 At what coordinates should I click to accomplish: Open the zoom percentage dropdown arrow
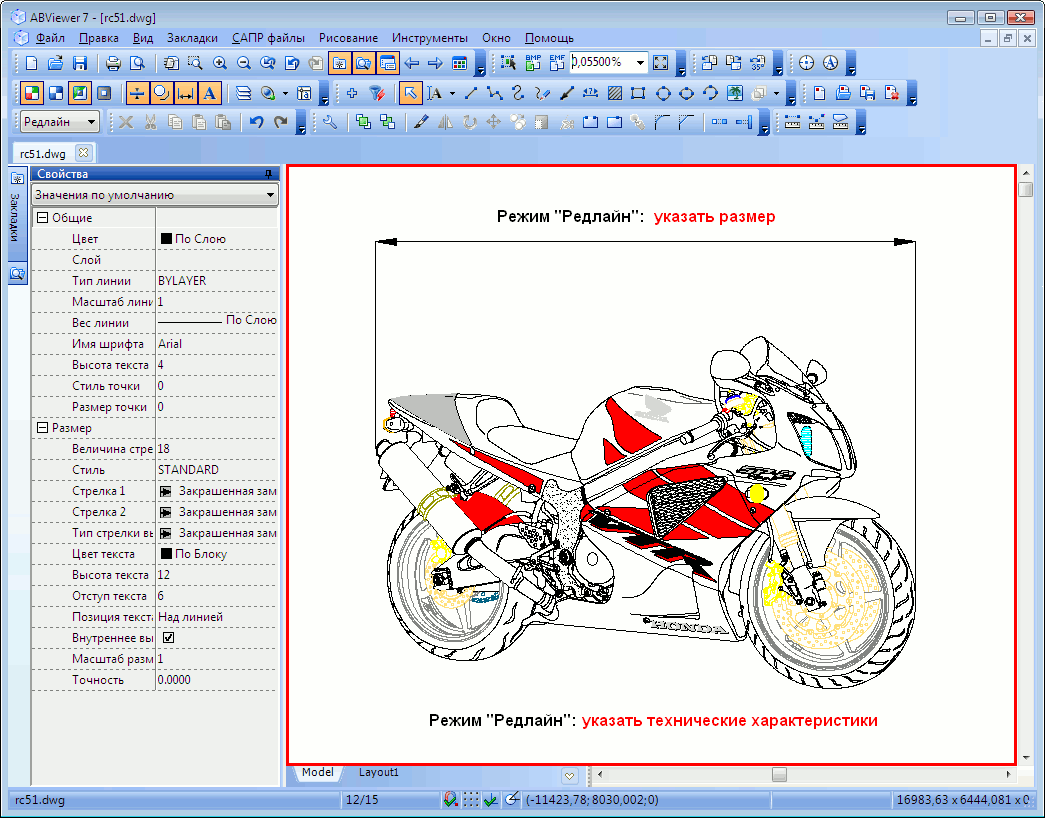(x=640, y=63)
